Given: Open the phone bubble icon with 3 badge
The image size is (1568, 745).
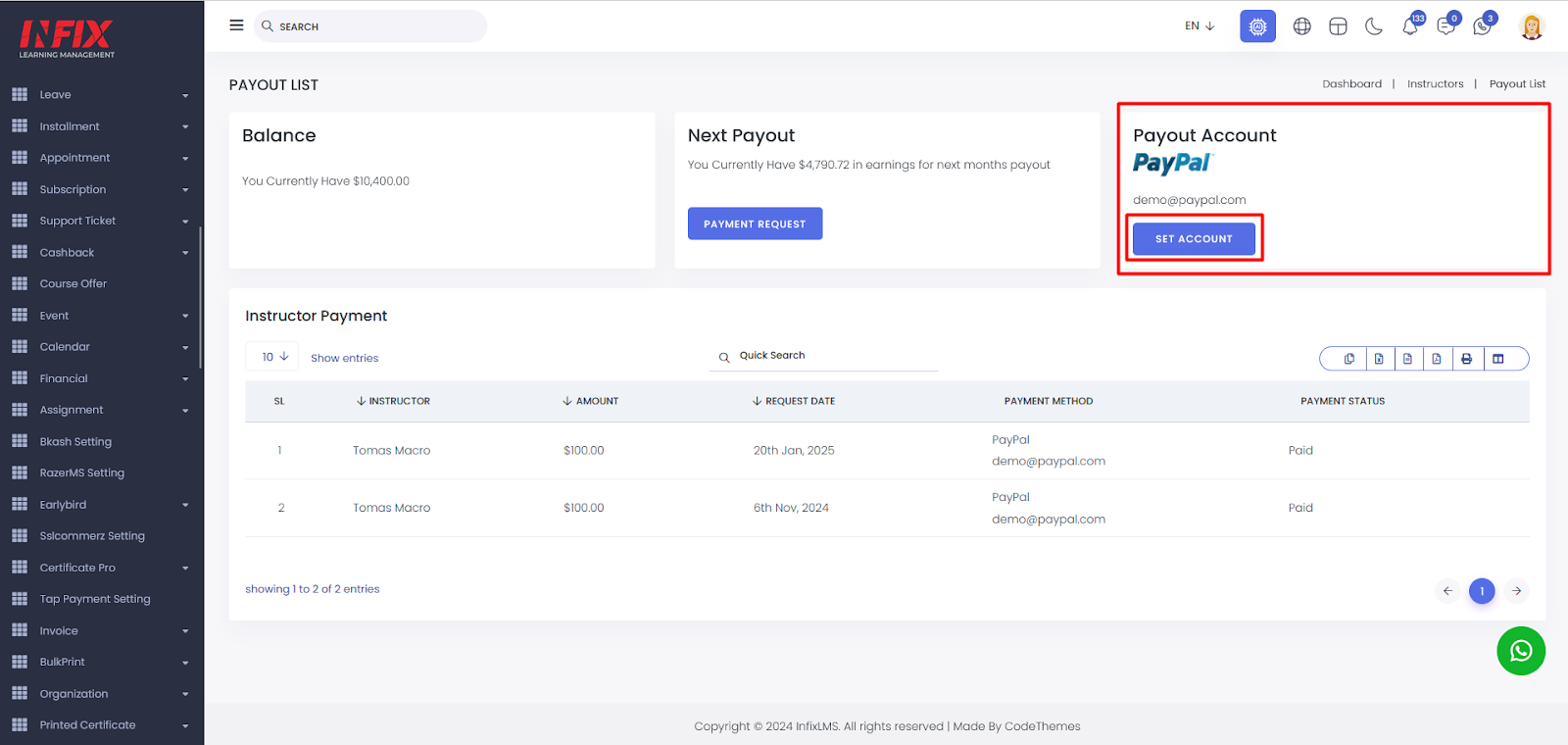Looking at the screenshot, I should (x=1484, y=25).
